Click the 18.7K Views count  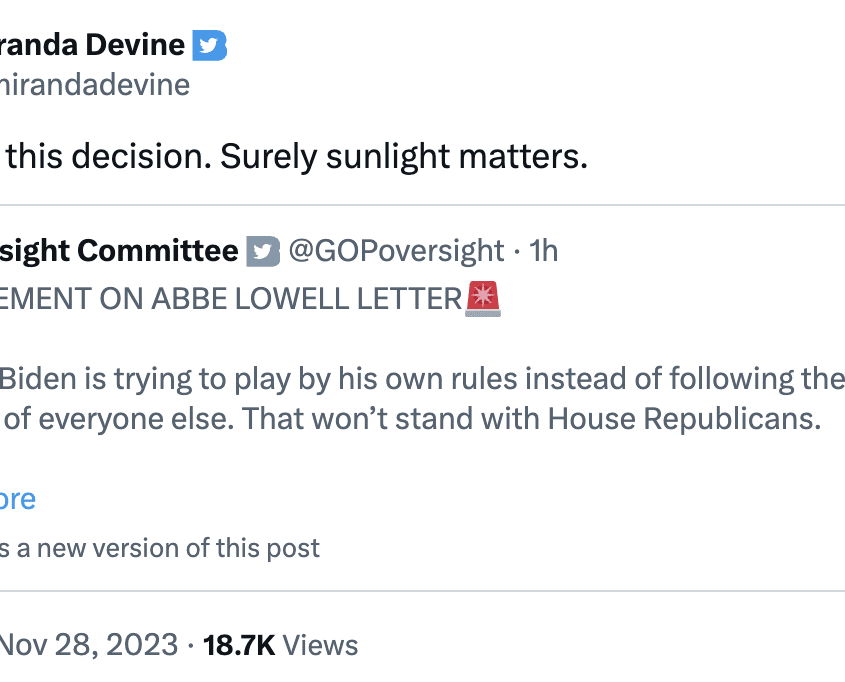[x=280, y=645]
